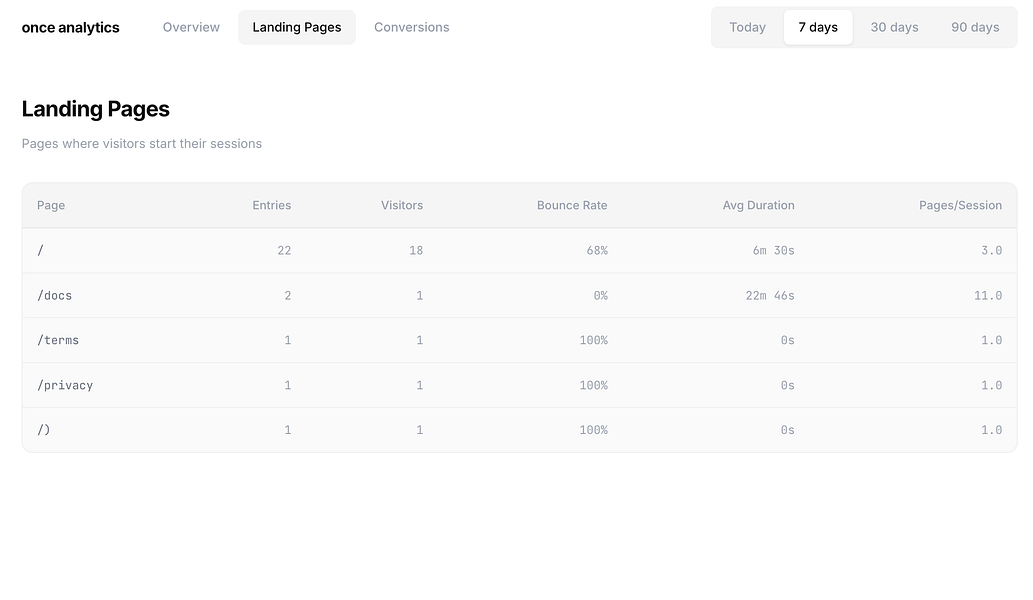
Task: Sort by Avg Duration column
Action: click(x=758, y=205)
